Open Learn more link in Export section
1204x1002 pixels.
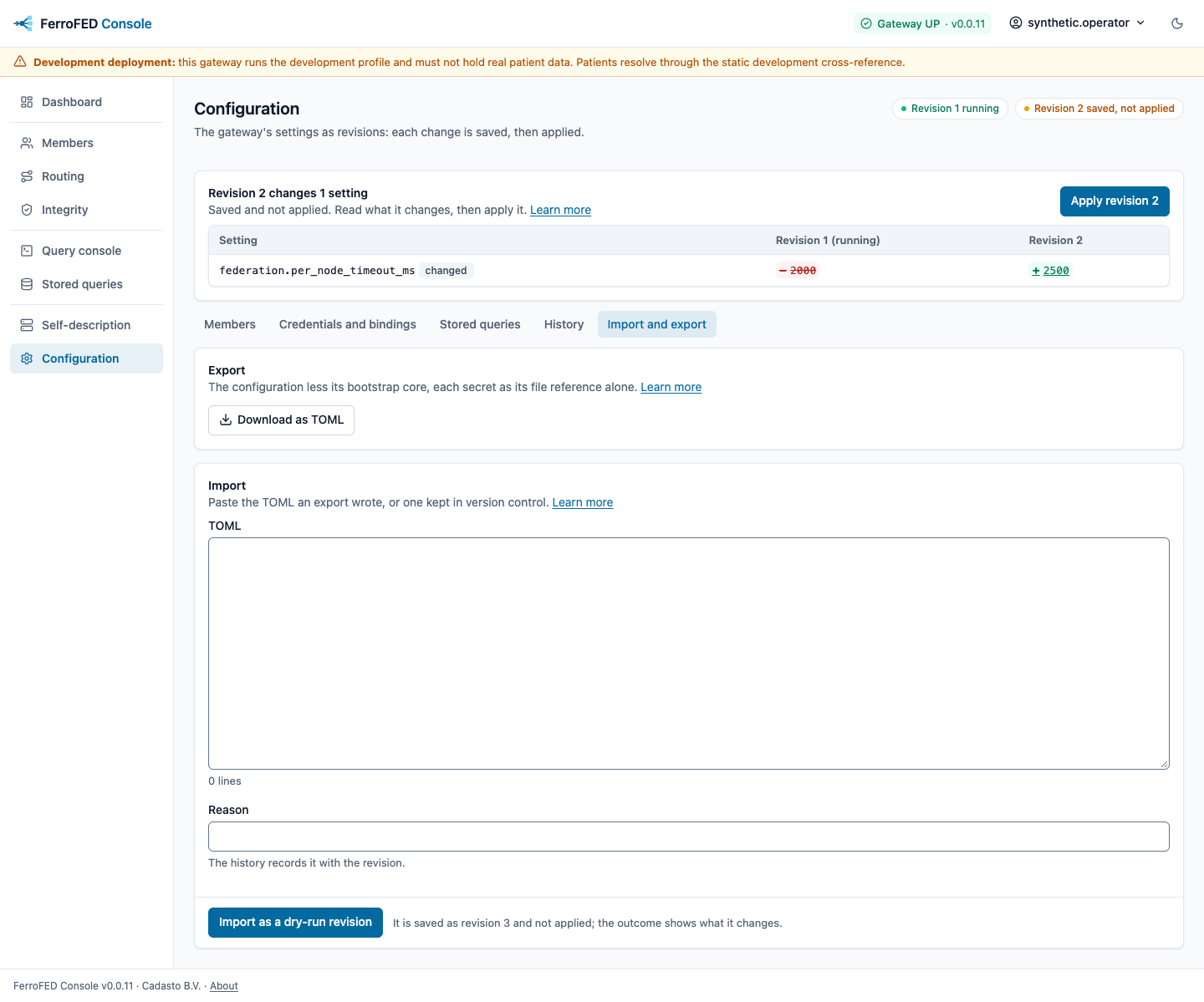pos(671,387)
